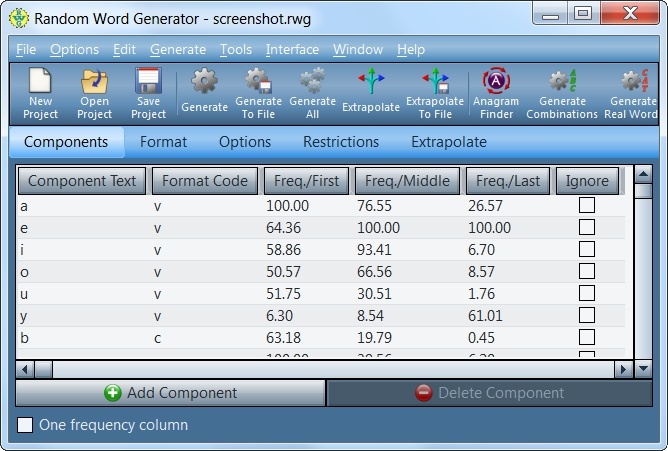Click Freq./Last value 26.57

(485, 206)
